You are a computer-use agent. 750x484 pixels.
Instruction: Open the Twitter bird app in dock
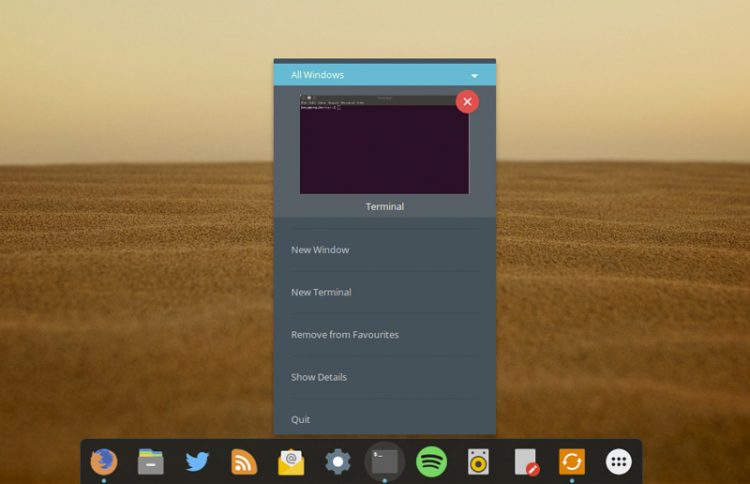tap(197, 462)
